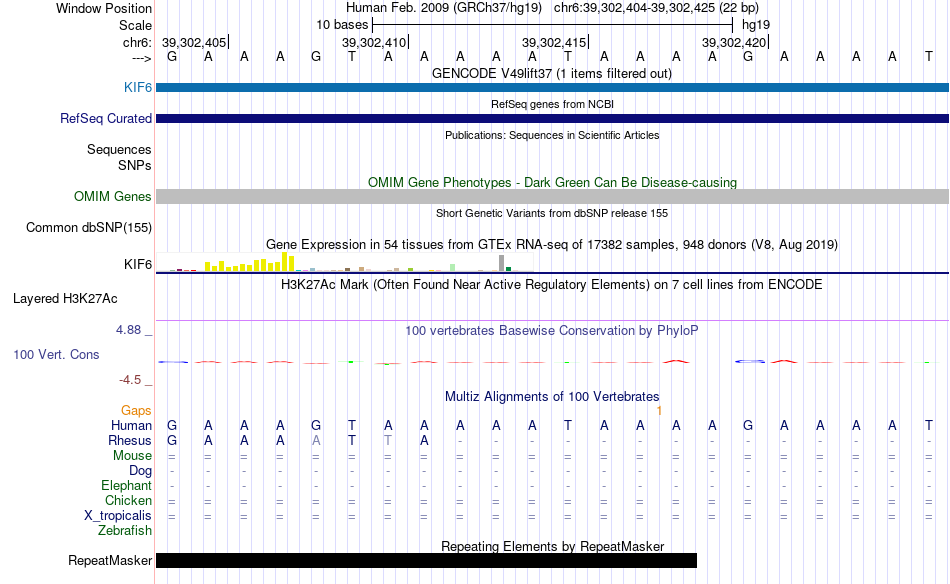Screen dimensions: 950x584
Task: Click the gray OMIM Genes bar
Action: pyautogui.click(x=553, y=196)
